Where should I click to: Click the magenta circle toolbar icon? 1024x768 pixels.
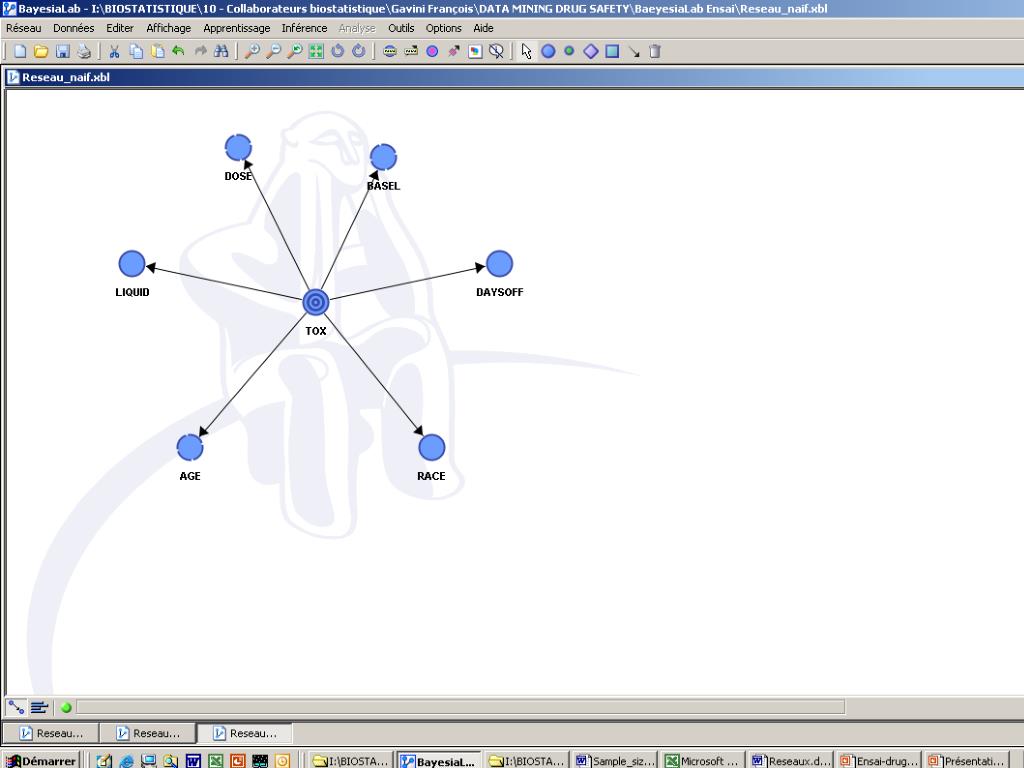tap(432, 51)
